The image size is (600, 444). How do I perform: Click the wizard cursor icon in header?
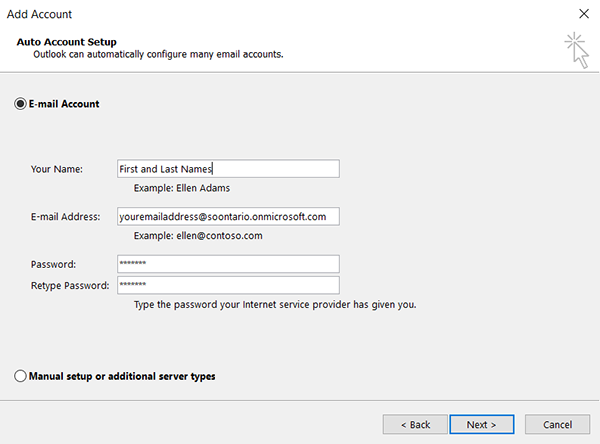[575, 48]
